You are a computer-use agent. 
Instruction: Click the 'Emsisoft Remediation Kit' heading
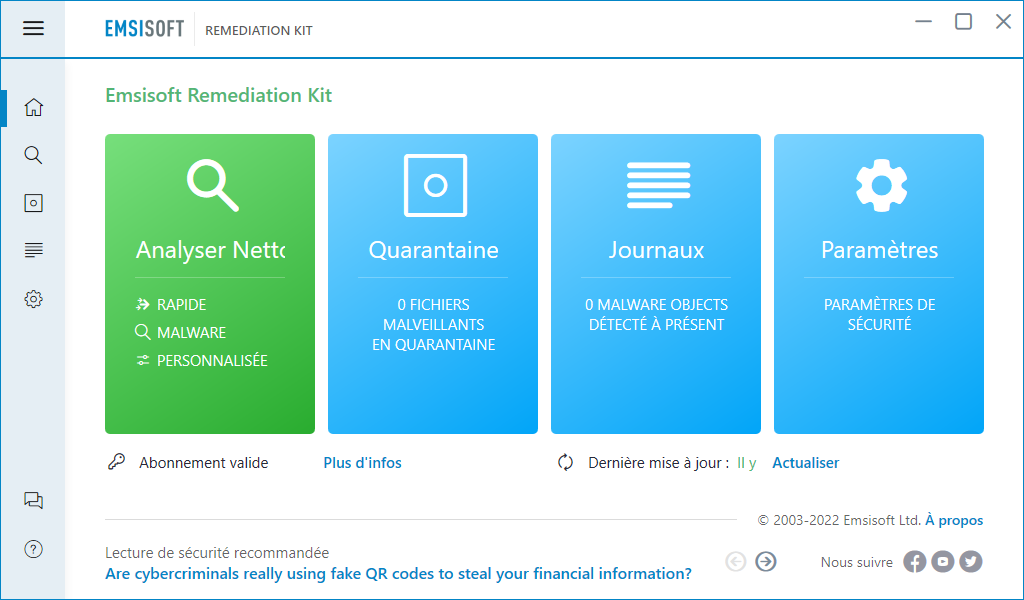[x=219, y=95]
